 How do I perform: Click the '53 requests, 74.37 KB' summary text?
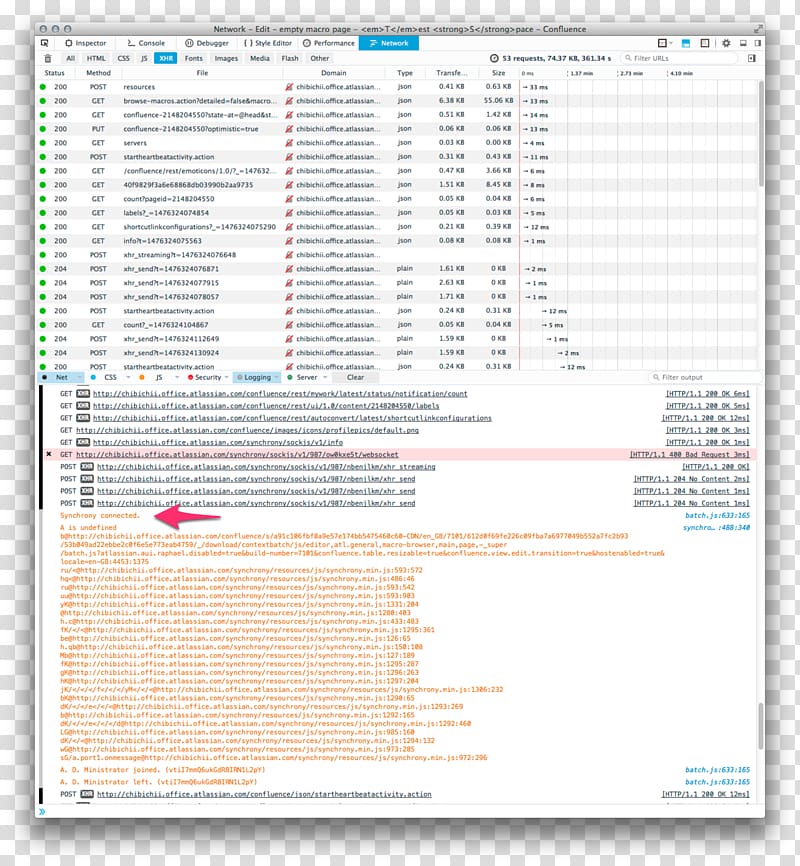556,58
